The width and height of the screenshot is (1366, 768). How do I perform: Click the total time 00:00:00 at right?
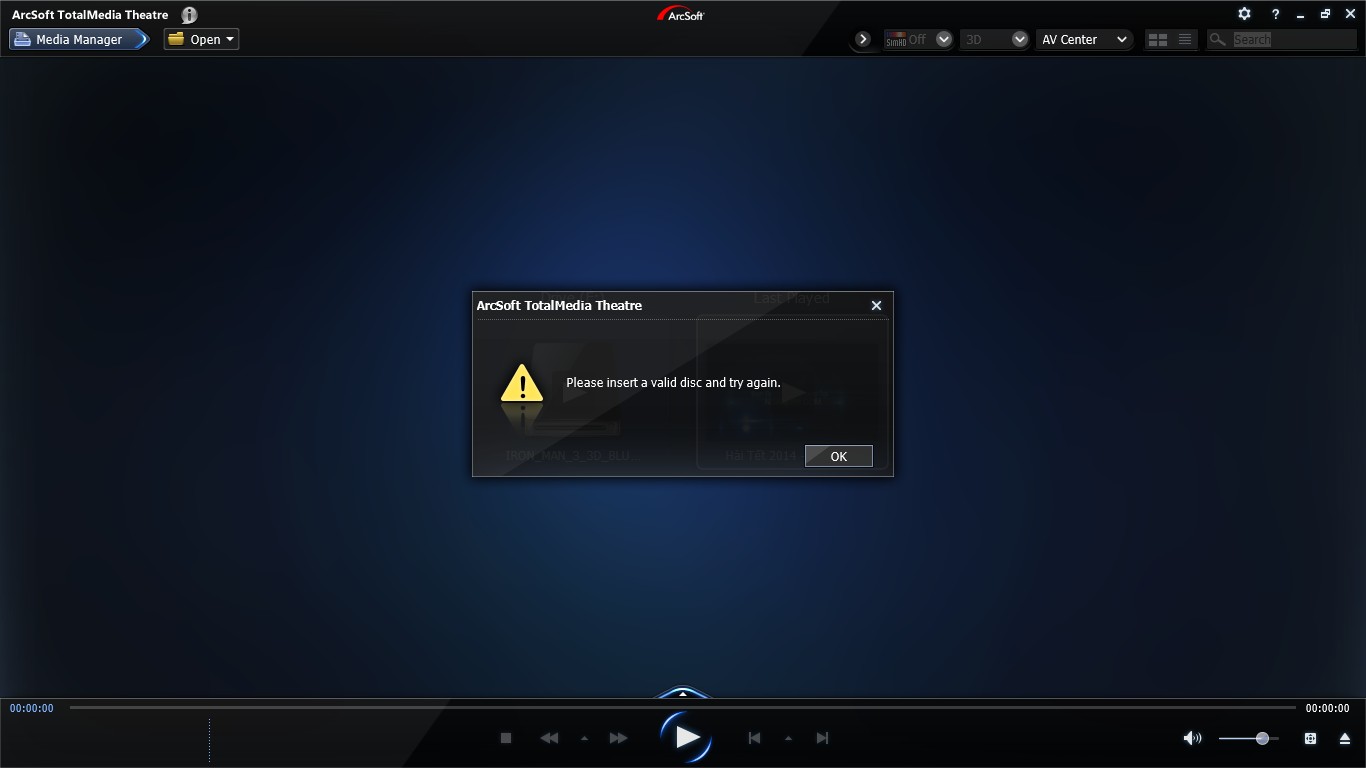pyautogui.click(x=1327, y=708)
